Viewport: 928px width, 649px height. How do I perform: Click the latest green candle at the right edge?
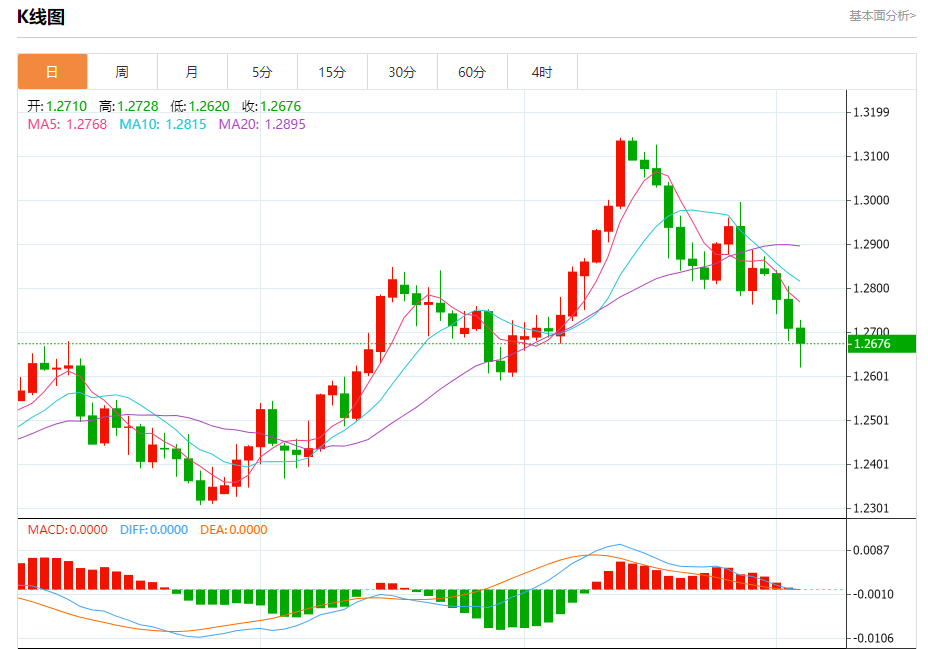click(x=801, y=336)
